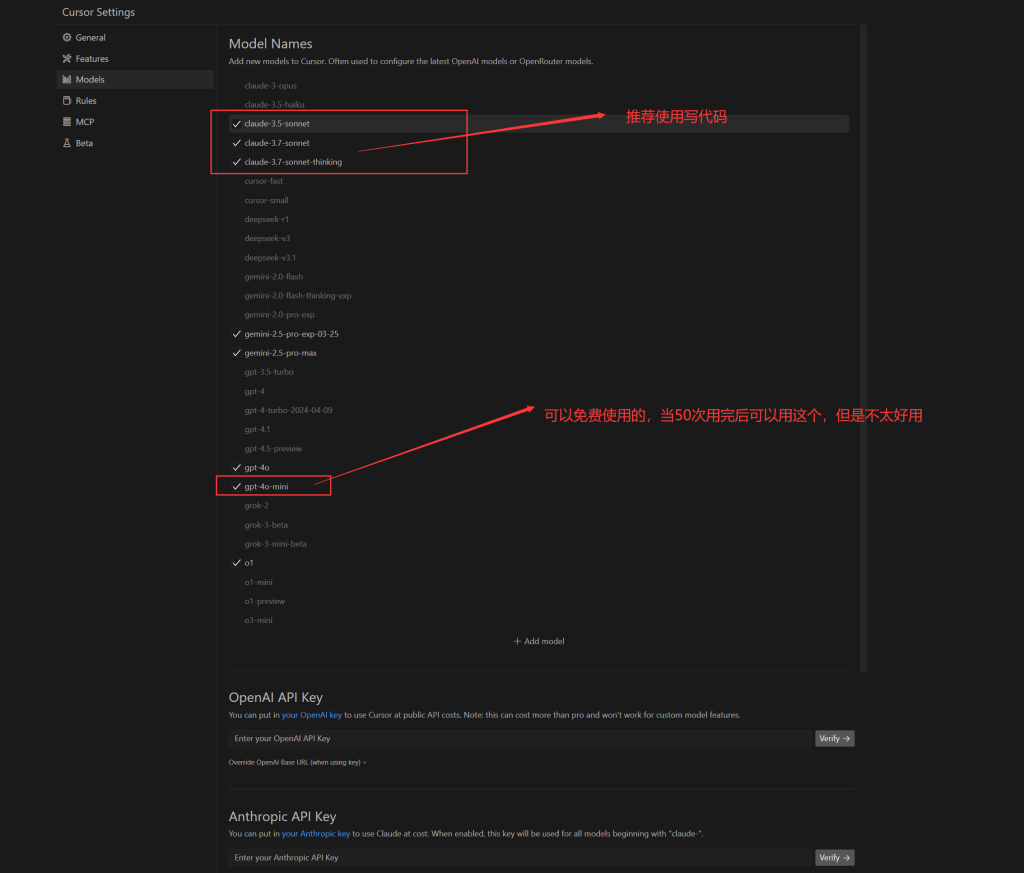The width and height of the screenshot is (1024, 873).
Task: Verify the OpenAI API key
Action: coord(835,738)
